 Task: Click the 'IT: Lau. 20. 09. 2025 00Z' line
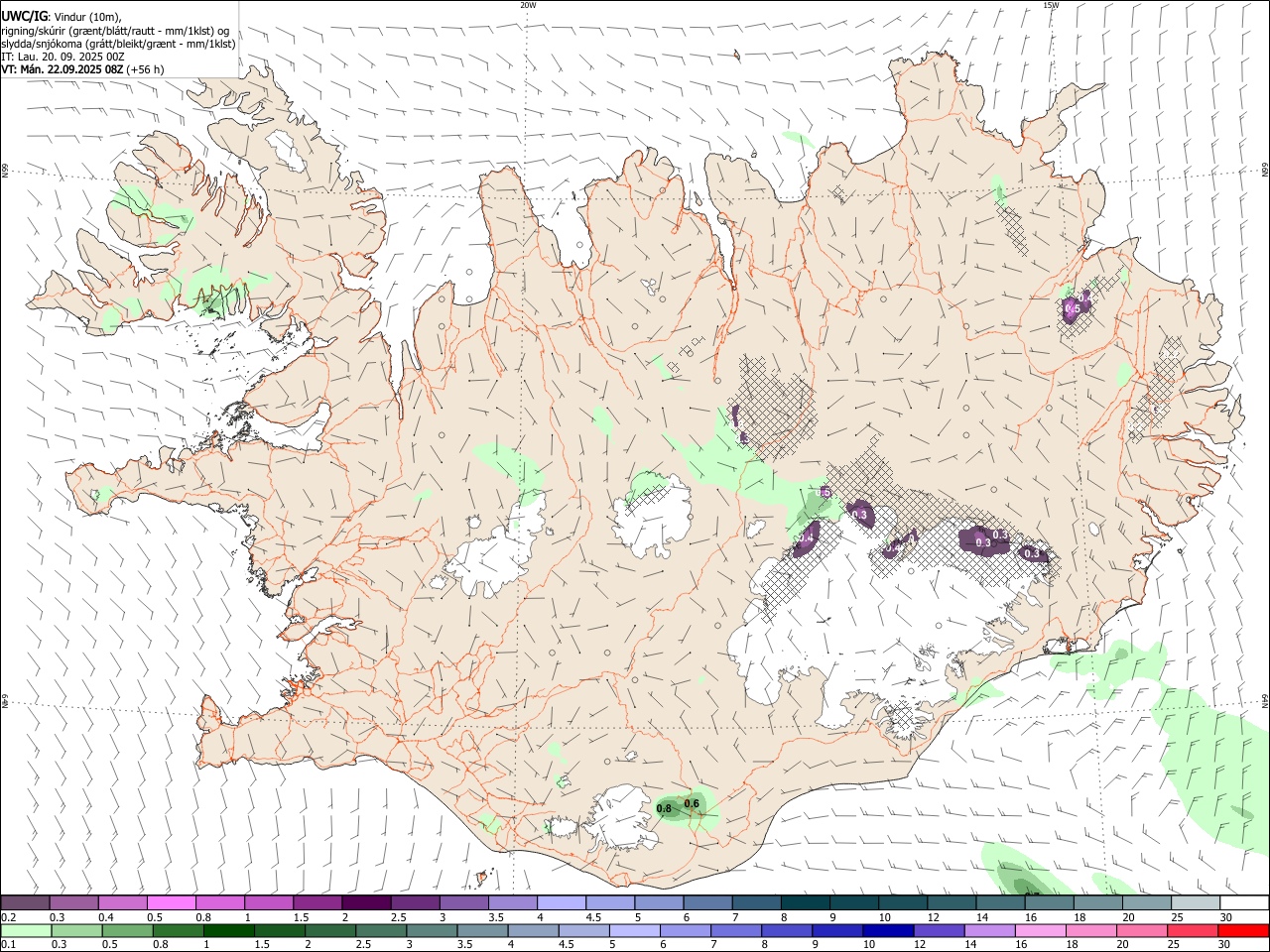[63, 57]
